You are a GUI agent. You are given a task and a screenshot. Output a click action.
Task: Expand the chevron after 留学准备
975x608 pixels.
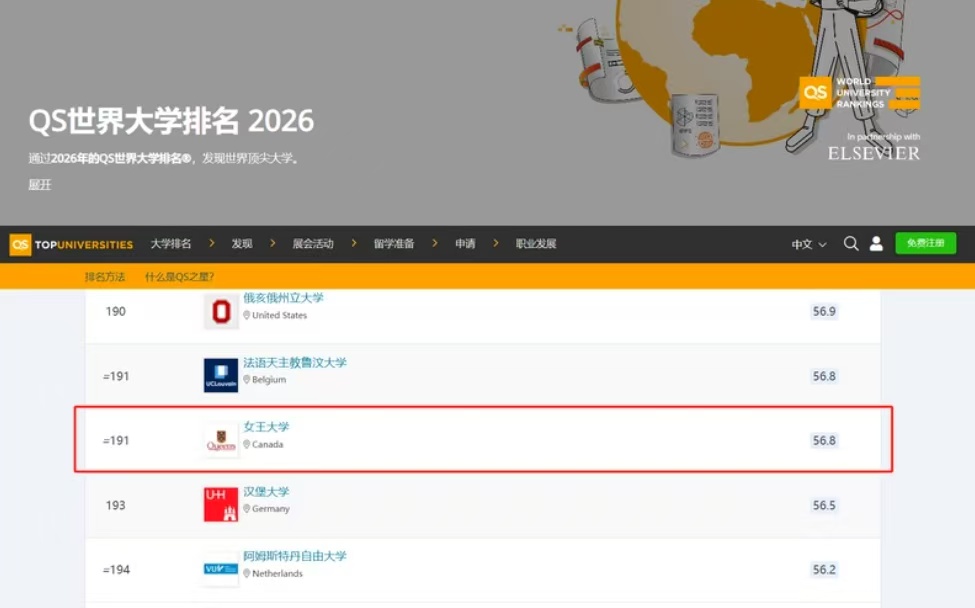(x=435, y=243)
